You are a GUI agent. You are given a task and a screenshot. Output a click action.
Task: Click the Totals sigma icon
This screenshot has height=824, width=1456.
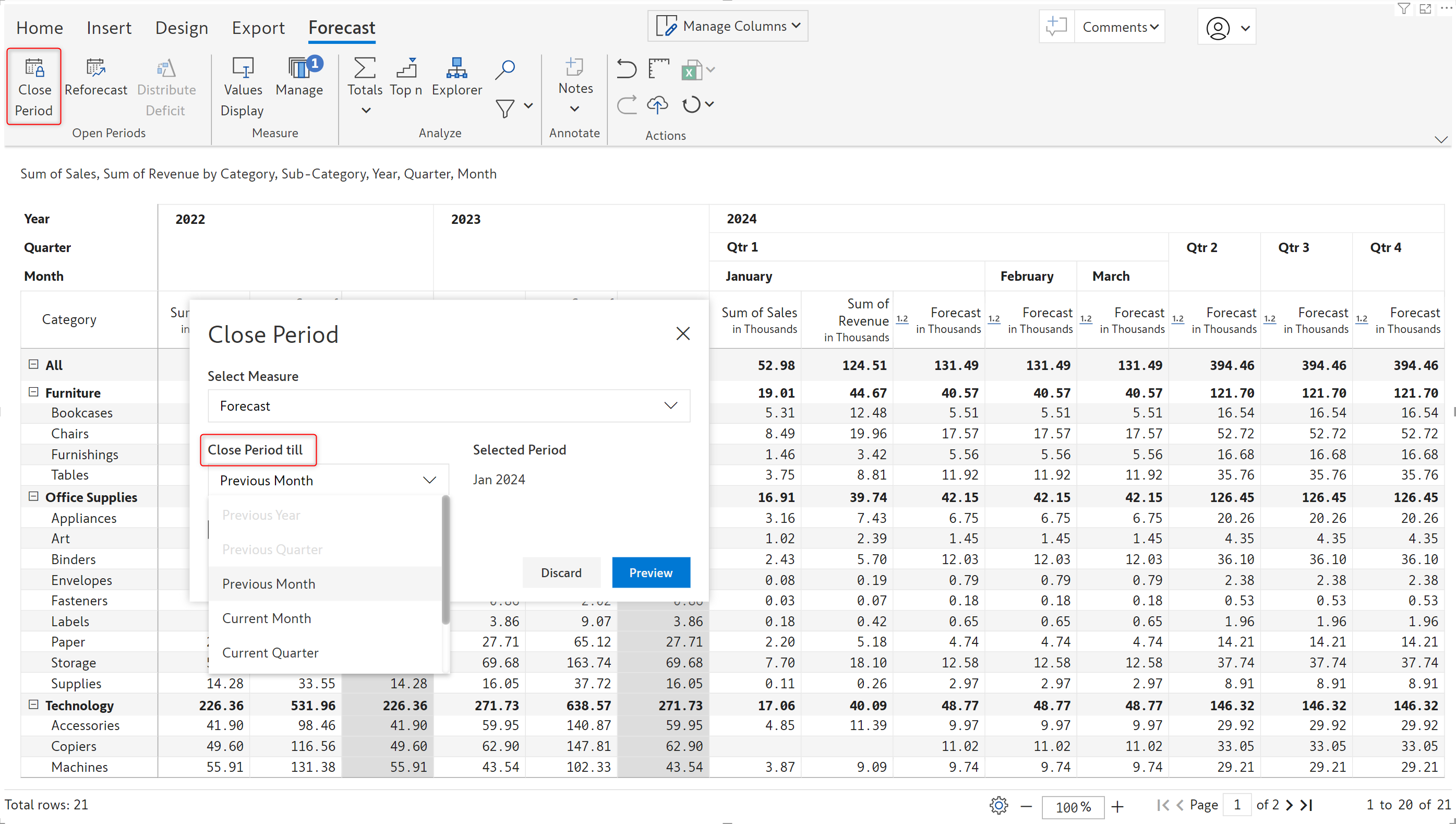(364, 69)
